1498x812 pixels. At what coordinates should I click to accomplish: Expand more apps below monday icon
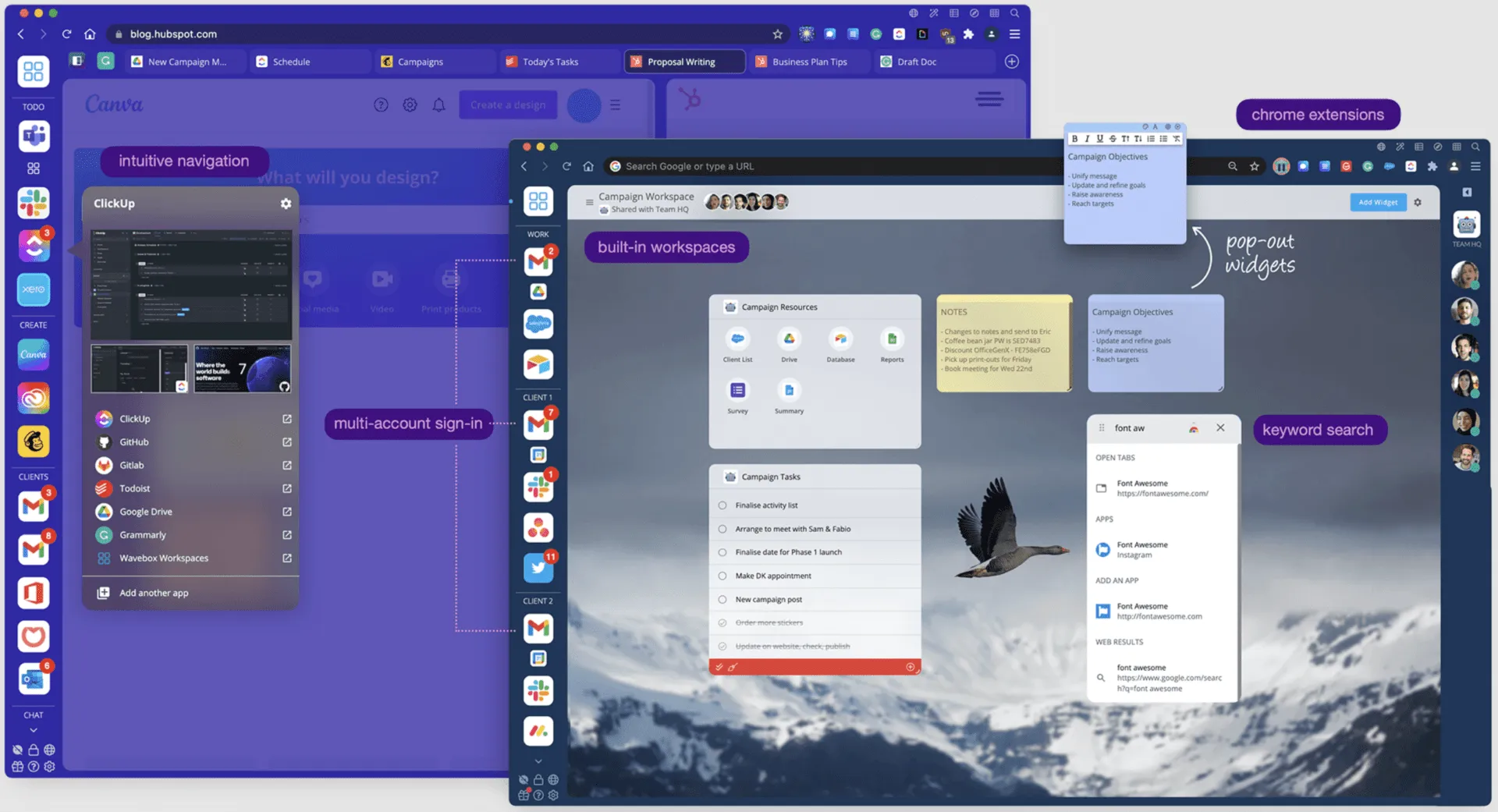538,761
